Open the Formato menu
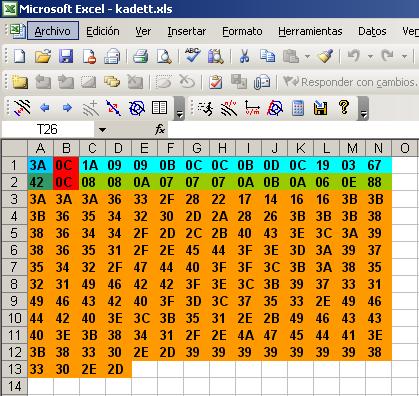Image resolution: width=419 pixels, height=396 pixels. (242, 31)
